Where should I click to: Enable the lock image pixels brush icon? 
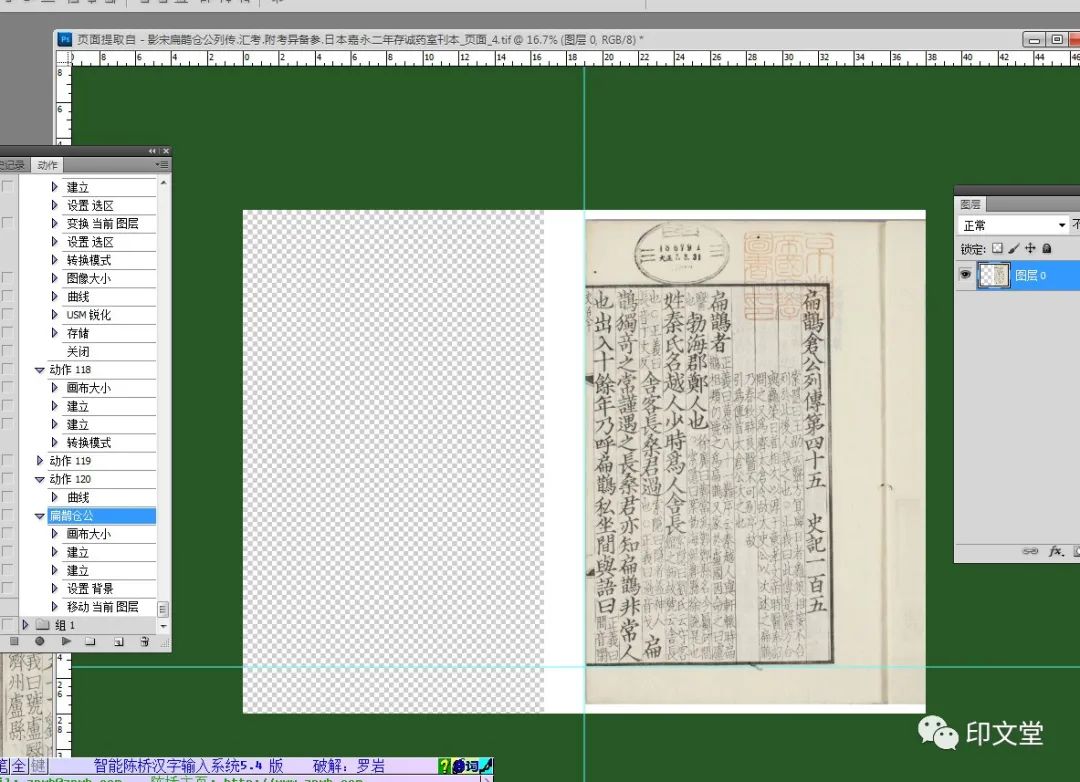pos(1013,248)
